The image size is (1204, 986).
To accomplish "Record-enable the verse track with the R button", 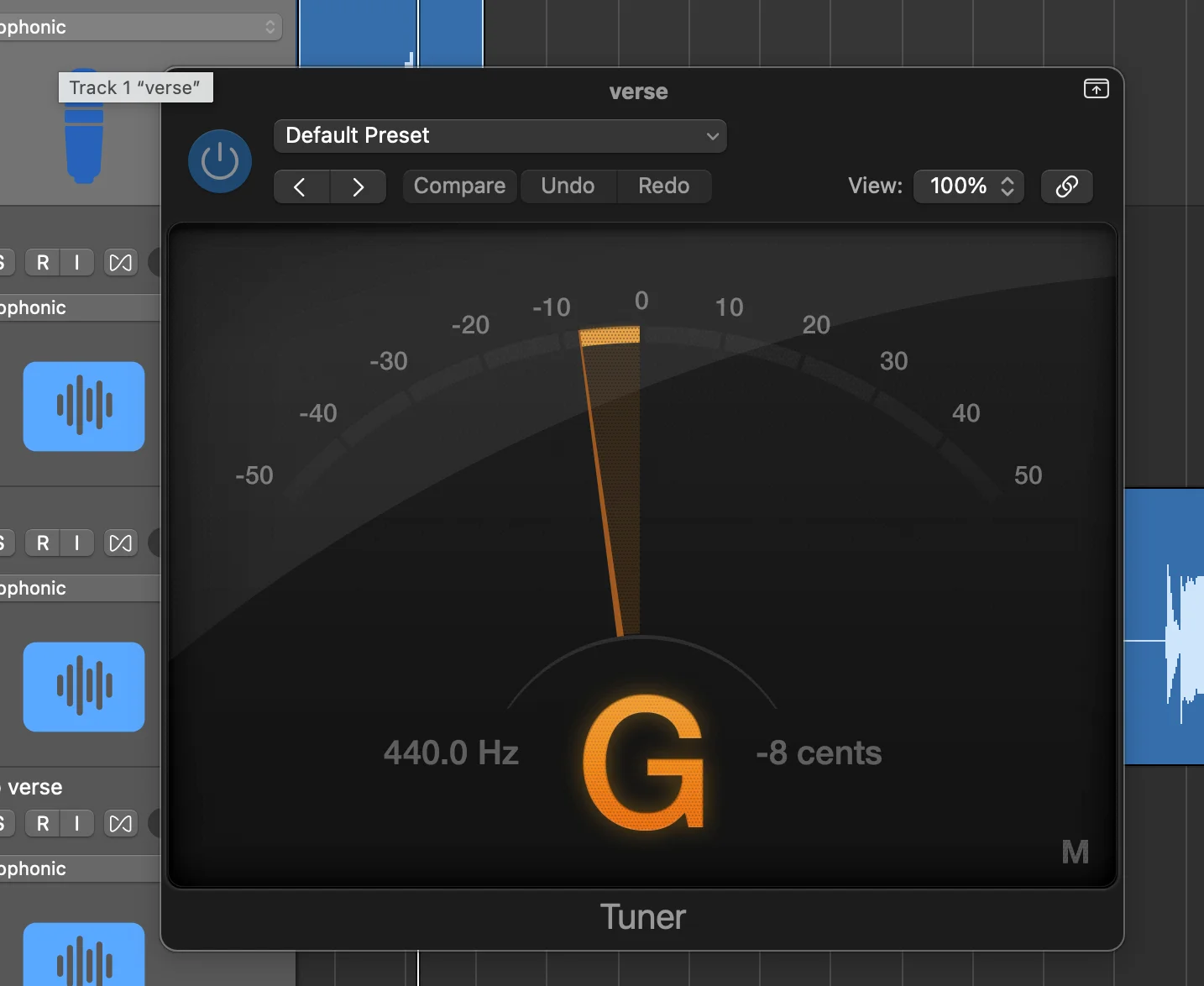I will [42, 824].
